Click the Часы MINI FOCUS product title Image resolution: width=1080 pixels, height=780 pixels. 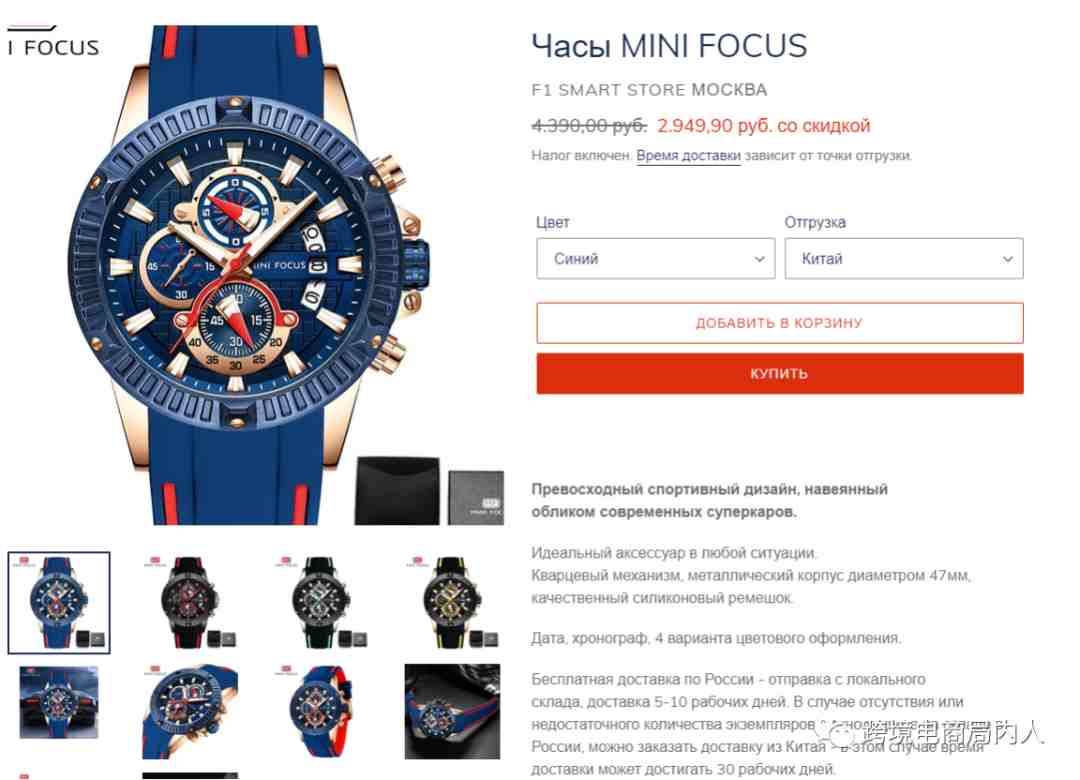669,46
